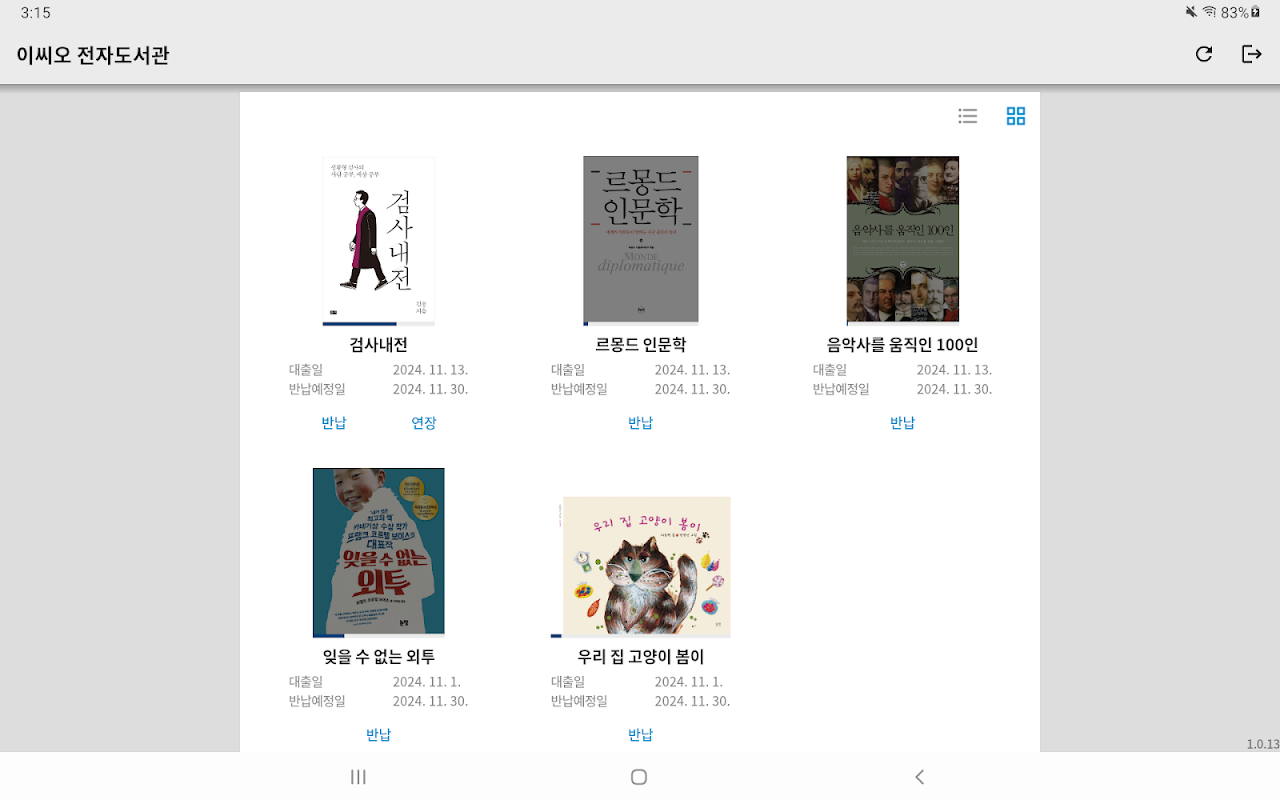Click the 대출일 date of 잊을 수 없는 외투
The image size is (1280, 800).
coord(426,682)
